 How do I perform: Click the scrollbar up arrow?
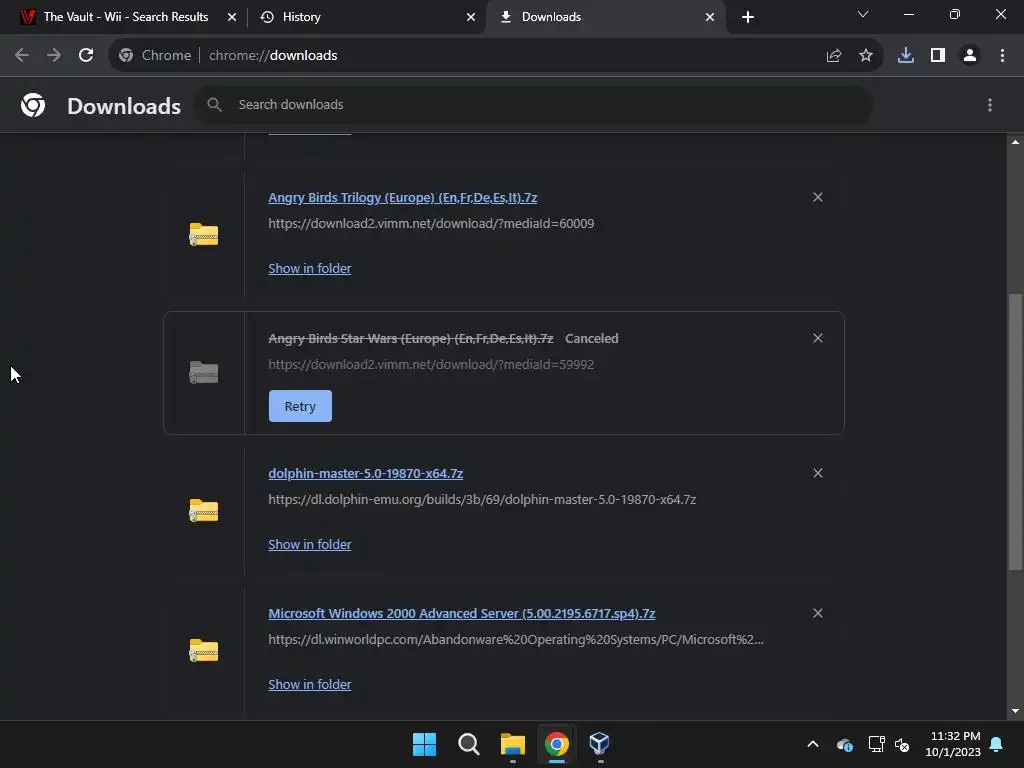click(1015, 142)
